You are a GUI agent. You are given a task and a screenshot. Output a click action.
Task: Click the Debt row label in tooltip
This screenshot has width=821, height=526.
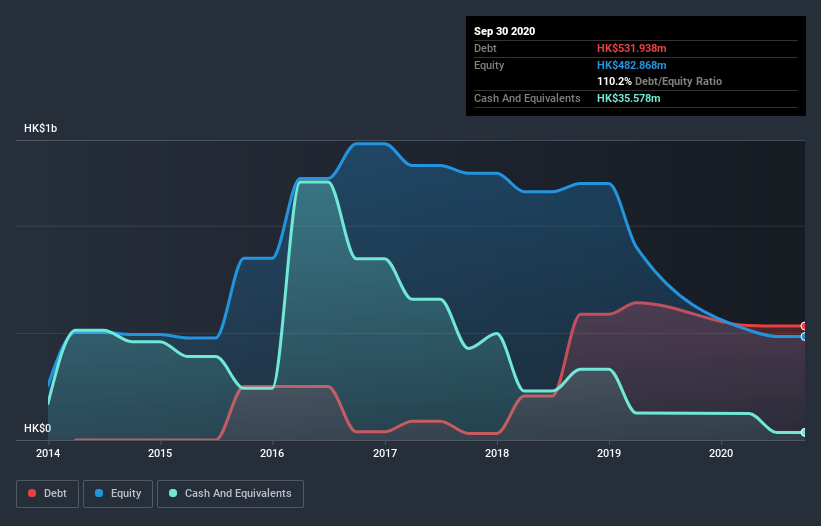(485, 48)
